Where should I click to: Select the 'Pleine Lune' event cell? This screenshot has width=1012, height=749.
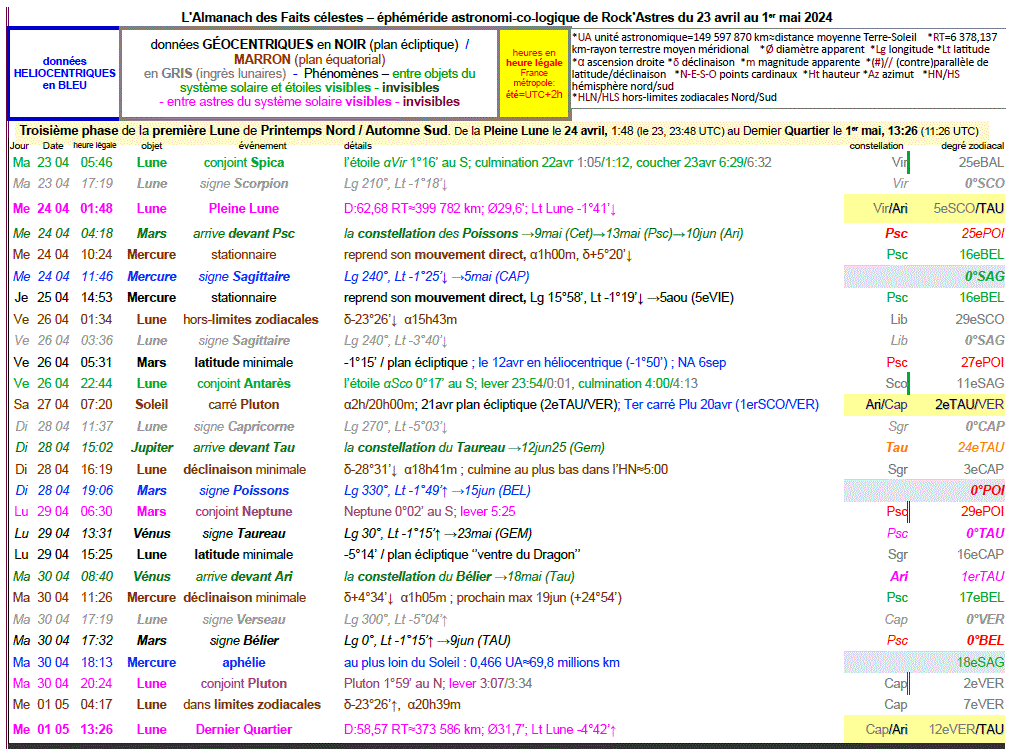244,208
